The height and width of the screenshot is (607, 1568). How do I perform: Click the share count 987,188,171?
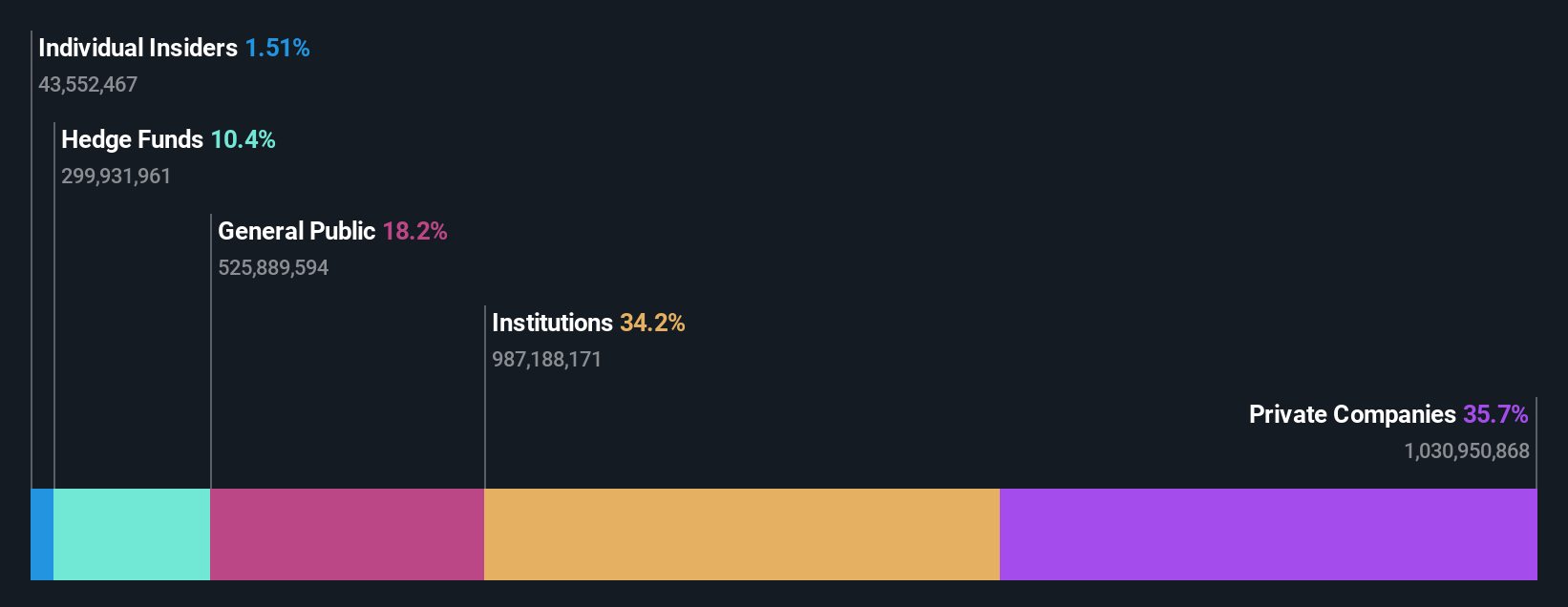[546, 360]
